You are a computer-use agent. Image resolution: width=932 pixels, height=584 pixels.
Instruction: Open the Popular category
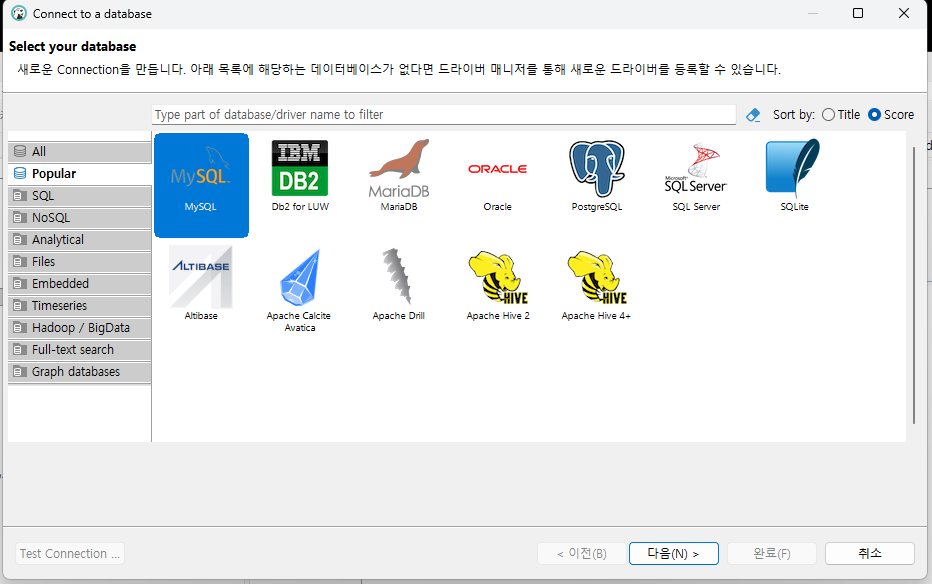[80, 173]
